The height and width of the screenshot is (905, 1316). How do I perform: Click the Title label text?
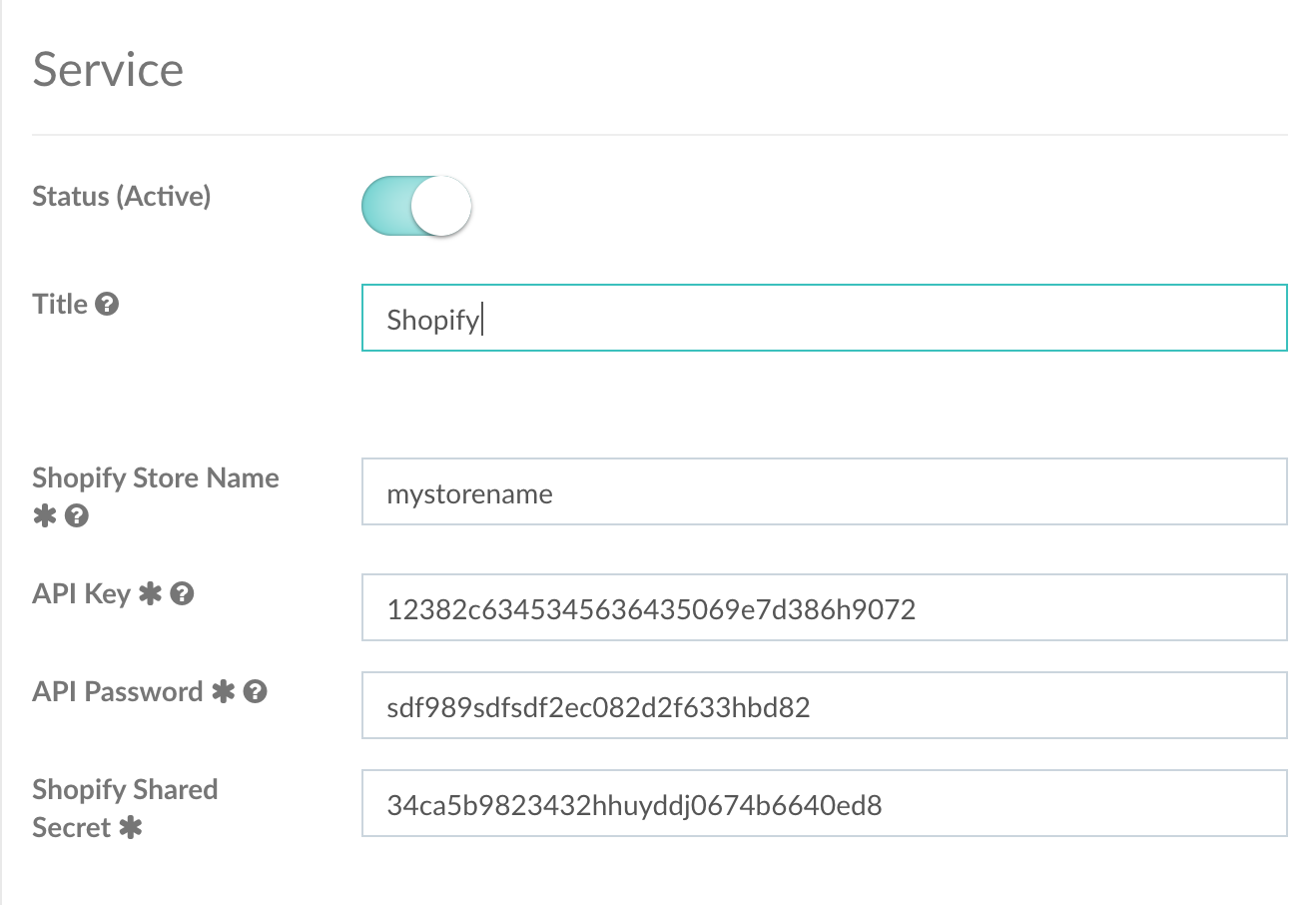click(x=60, y=304)
